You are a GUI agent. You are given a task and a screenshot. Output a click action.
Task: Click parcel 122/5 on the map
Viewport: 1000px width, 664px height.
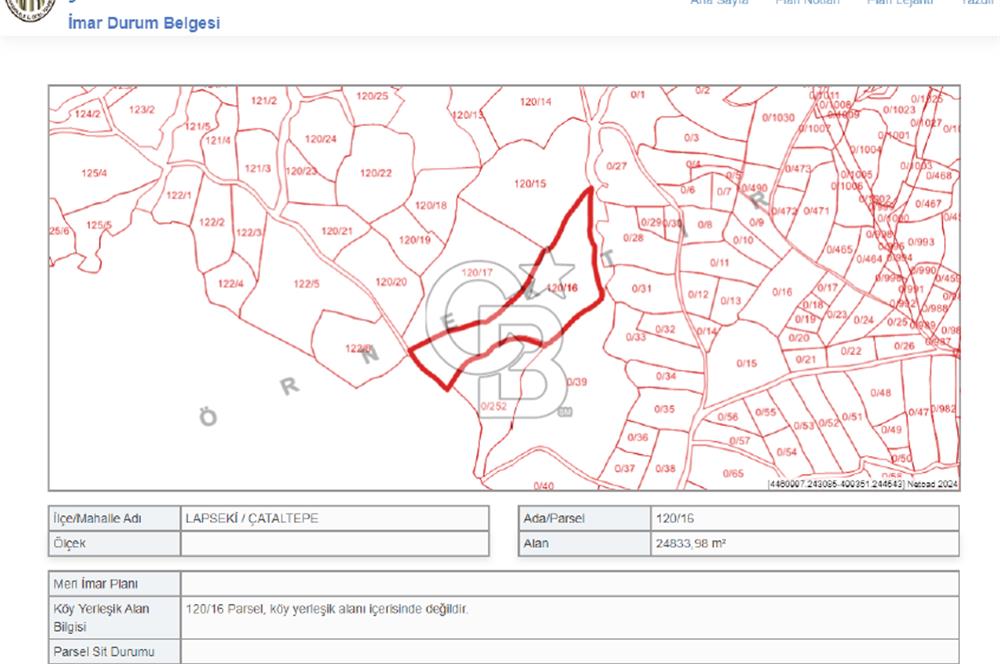306,283
